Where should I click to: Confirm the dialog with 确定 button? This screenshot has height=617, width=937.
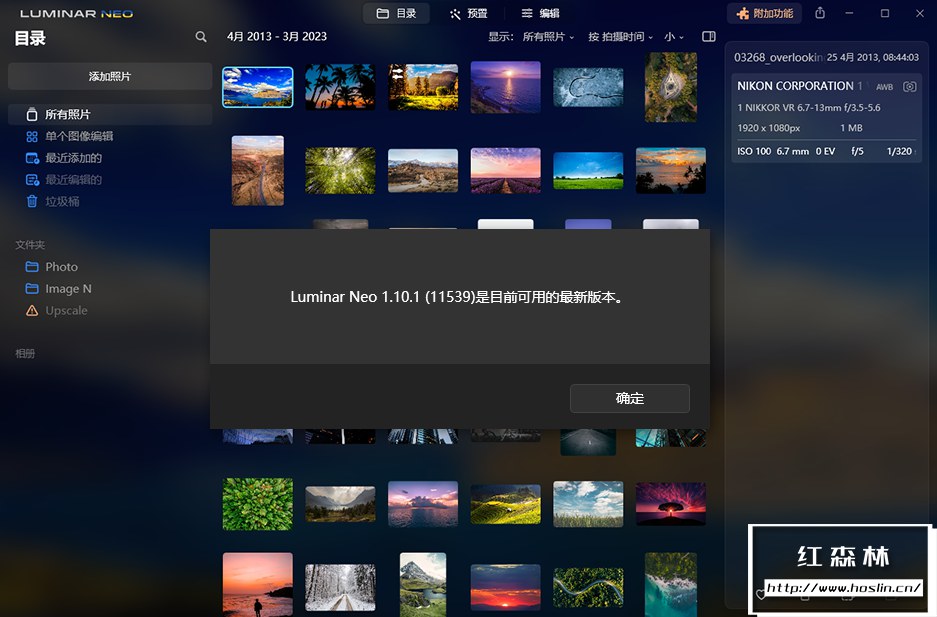[x=630, y=398]
